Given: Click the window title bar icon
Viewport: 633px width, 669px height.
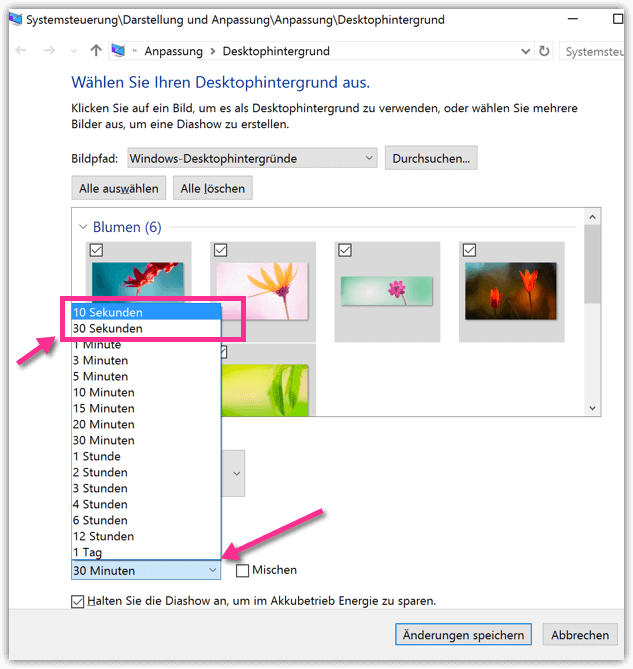Looking at the screenshot, I should point(16,20).
